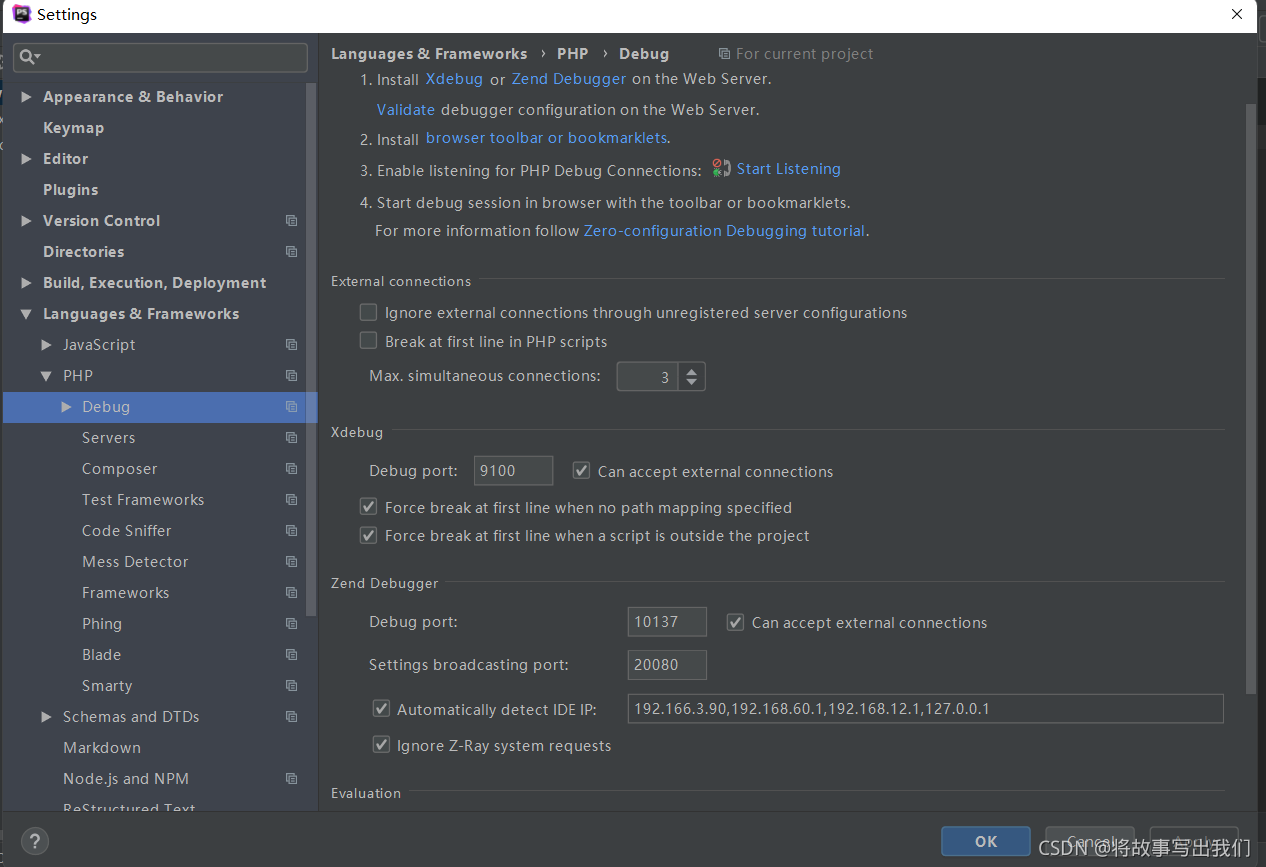Click PHP in the breadcrumb path
The height and width of the screenshot is (867, 1266).
click(x=573, y=54)
